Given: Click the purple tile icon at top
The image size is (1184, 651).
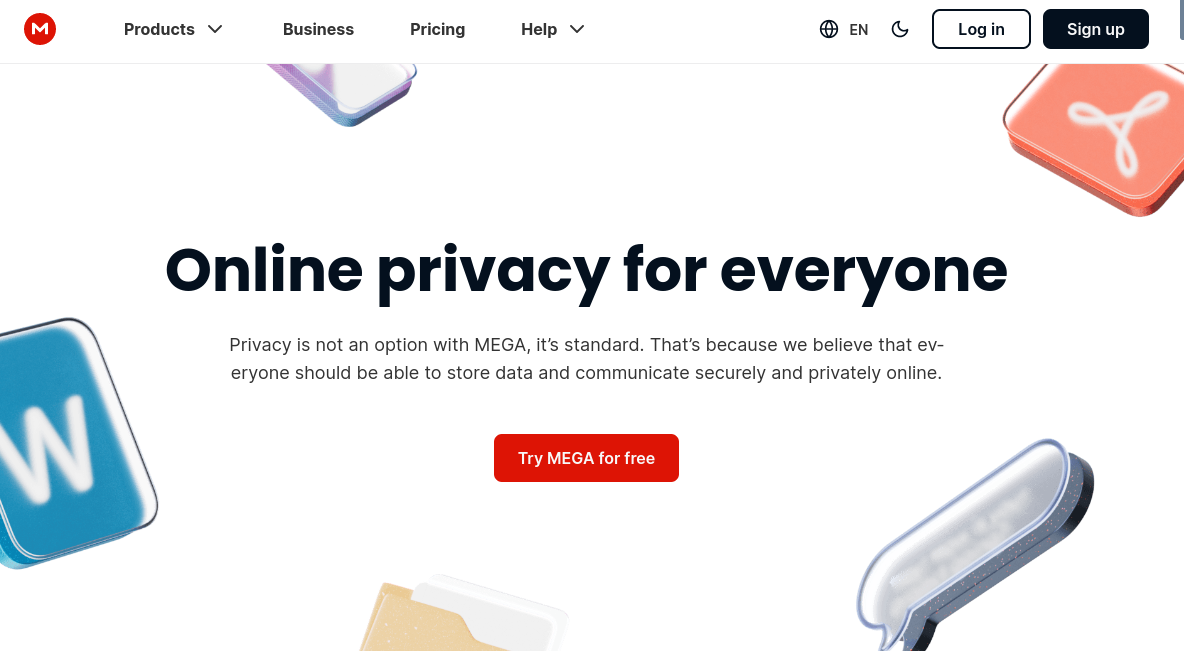Looking at the screenshot, I should 345,92.
